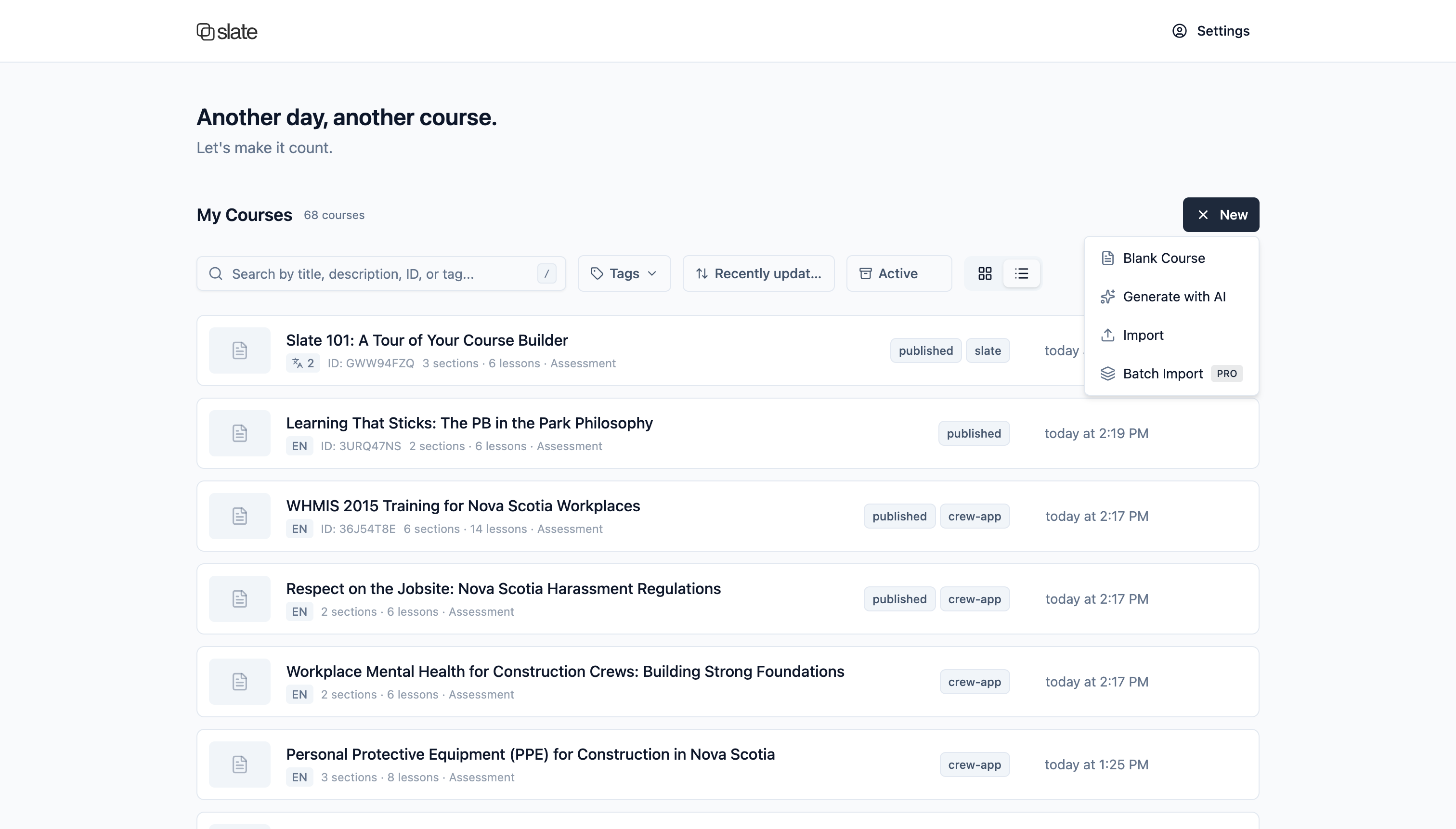Click the Slate logo icon
This screenshot has height=829, width=1456.
click(205, 31)
